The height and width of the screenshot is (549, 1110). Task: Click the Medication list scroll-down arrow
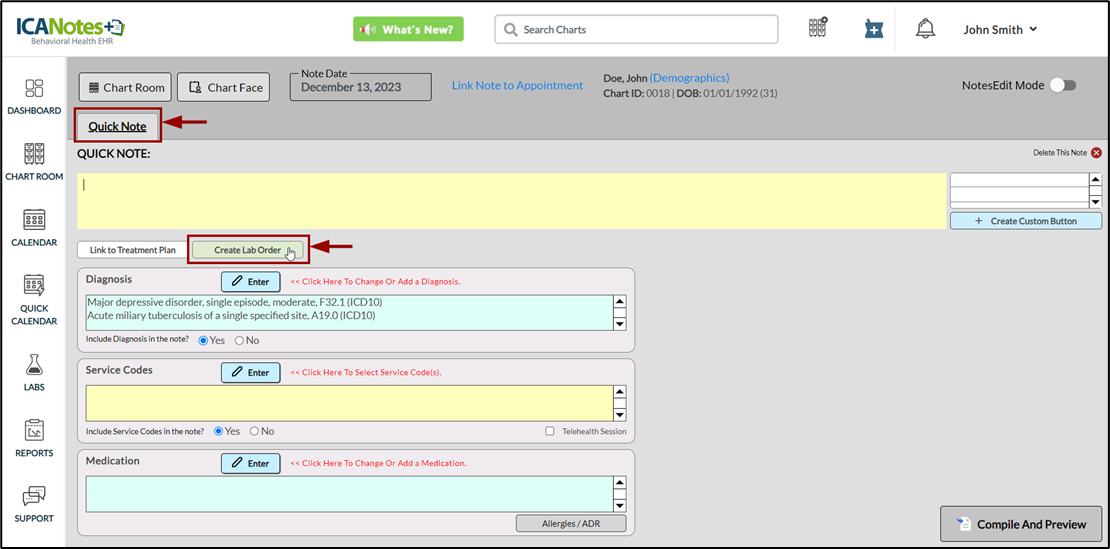tap(619, 505)
